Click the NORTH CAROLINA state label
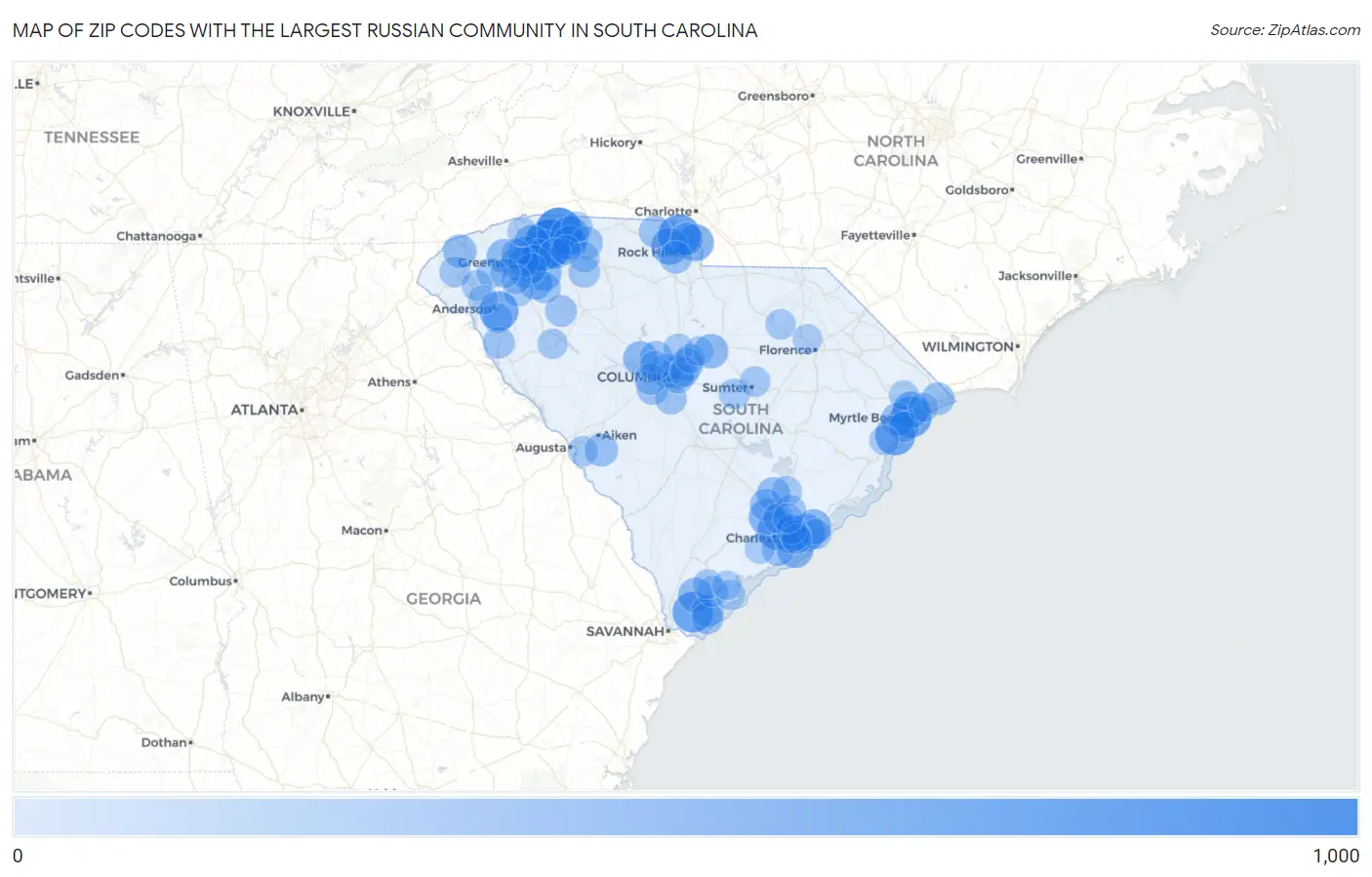The height and width of the screenshot is (877, 1372). click(896, 151)
